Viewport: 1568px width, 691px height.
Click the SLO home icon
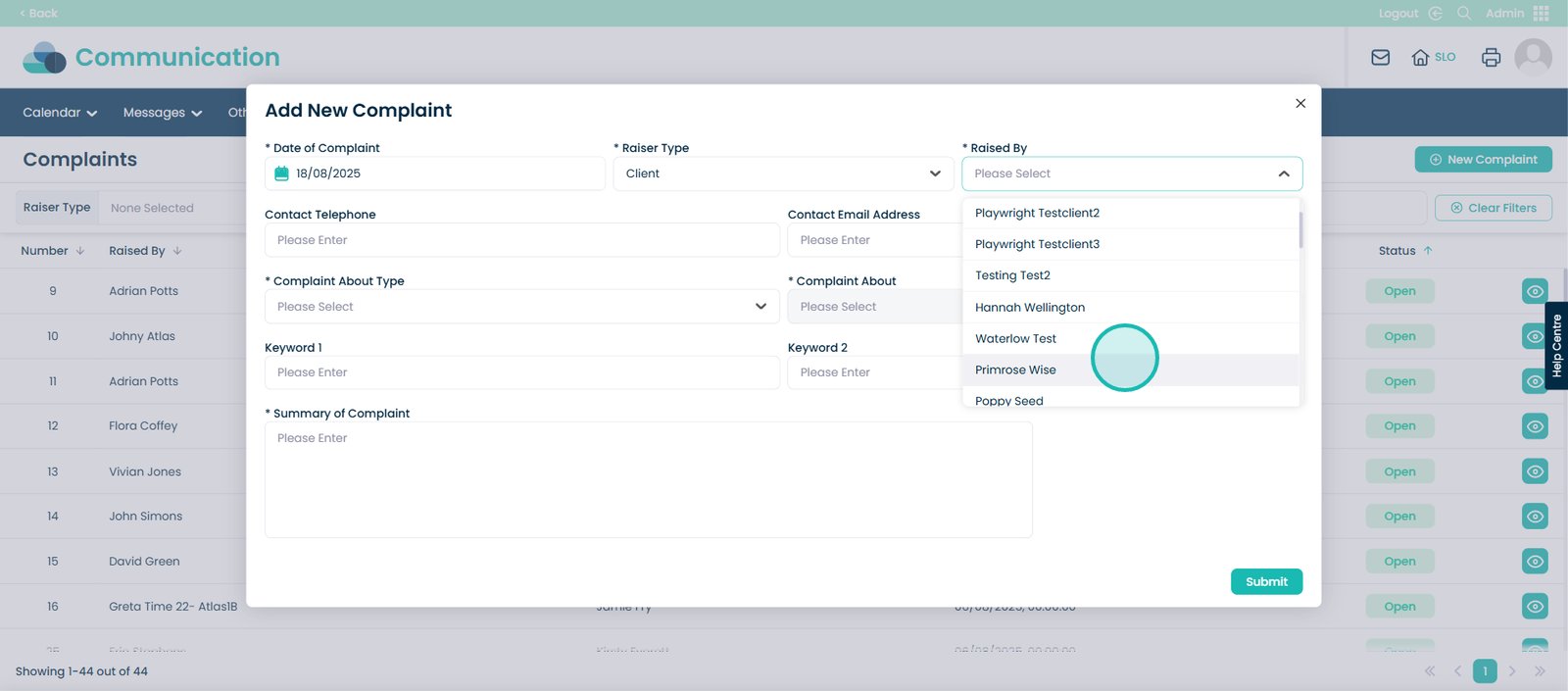pos(1420,58)
